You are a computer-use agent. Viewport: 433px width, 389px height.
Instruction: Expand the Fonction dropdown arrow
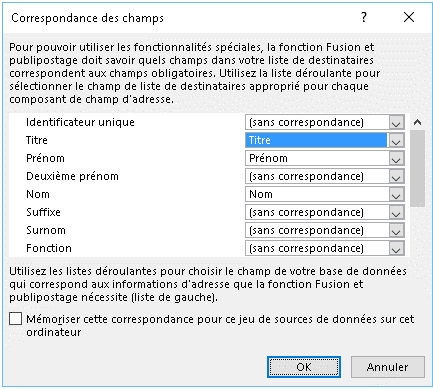[396, 248]
